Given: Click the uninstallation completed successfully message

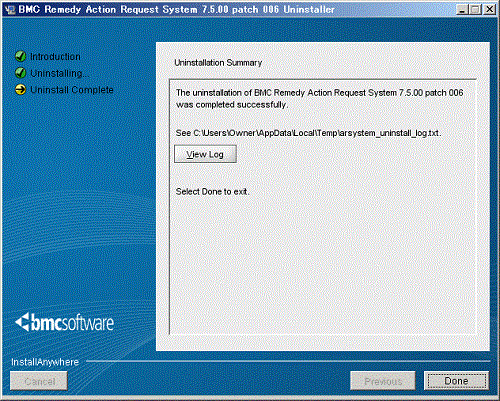Looking at the screenshot, I should coord(319,99).
